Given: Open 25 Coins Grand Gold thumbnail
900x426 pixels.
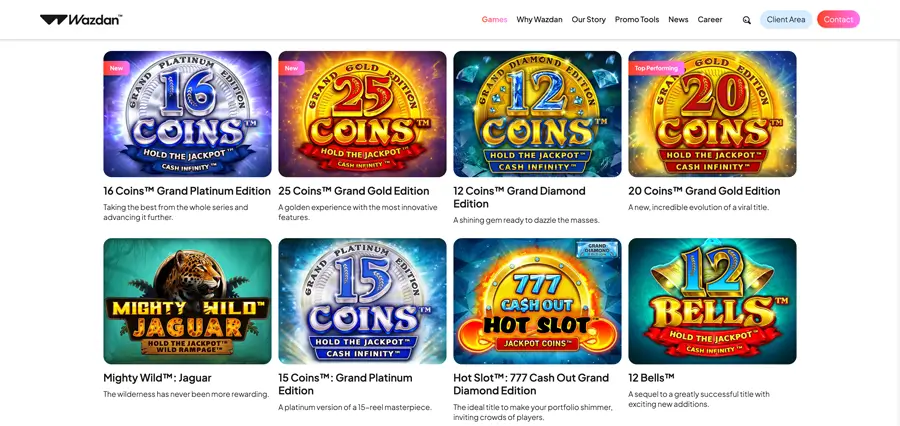Looking at the screenshot, I should pyautogui.click(x=362, y=114).
